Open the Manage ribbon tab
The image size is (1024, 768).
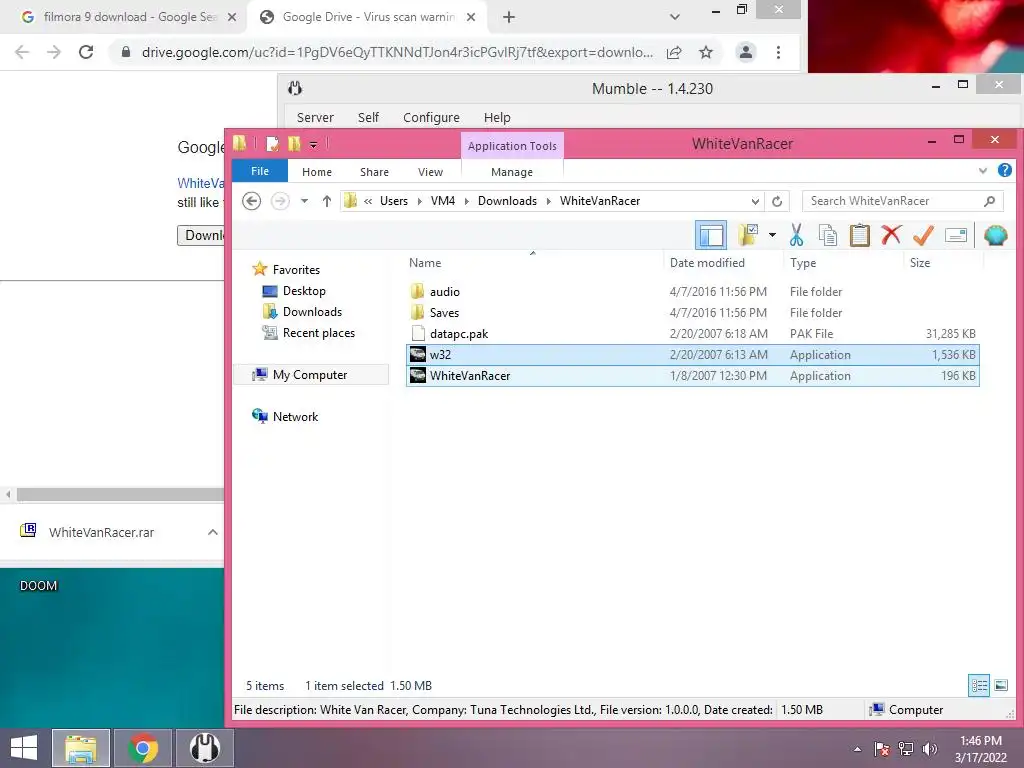click(x=512, y=172)
